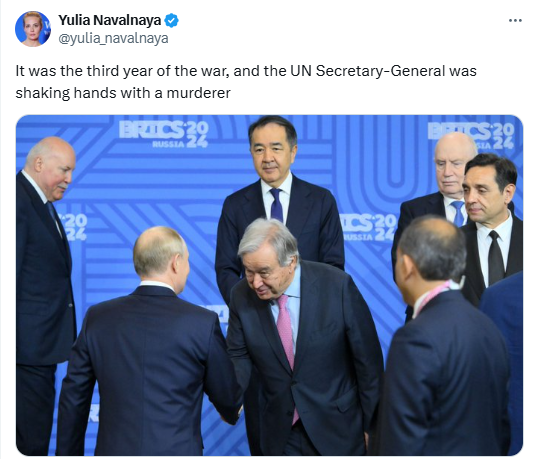Open the three-dot more options menu

click(515, 21)
